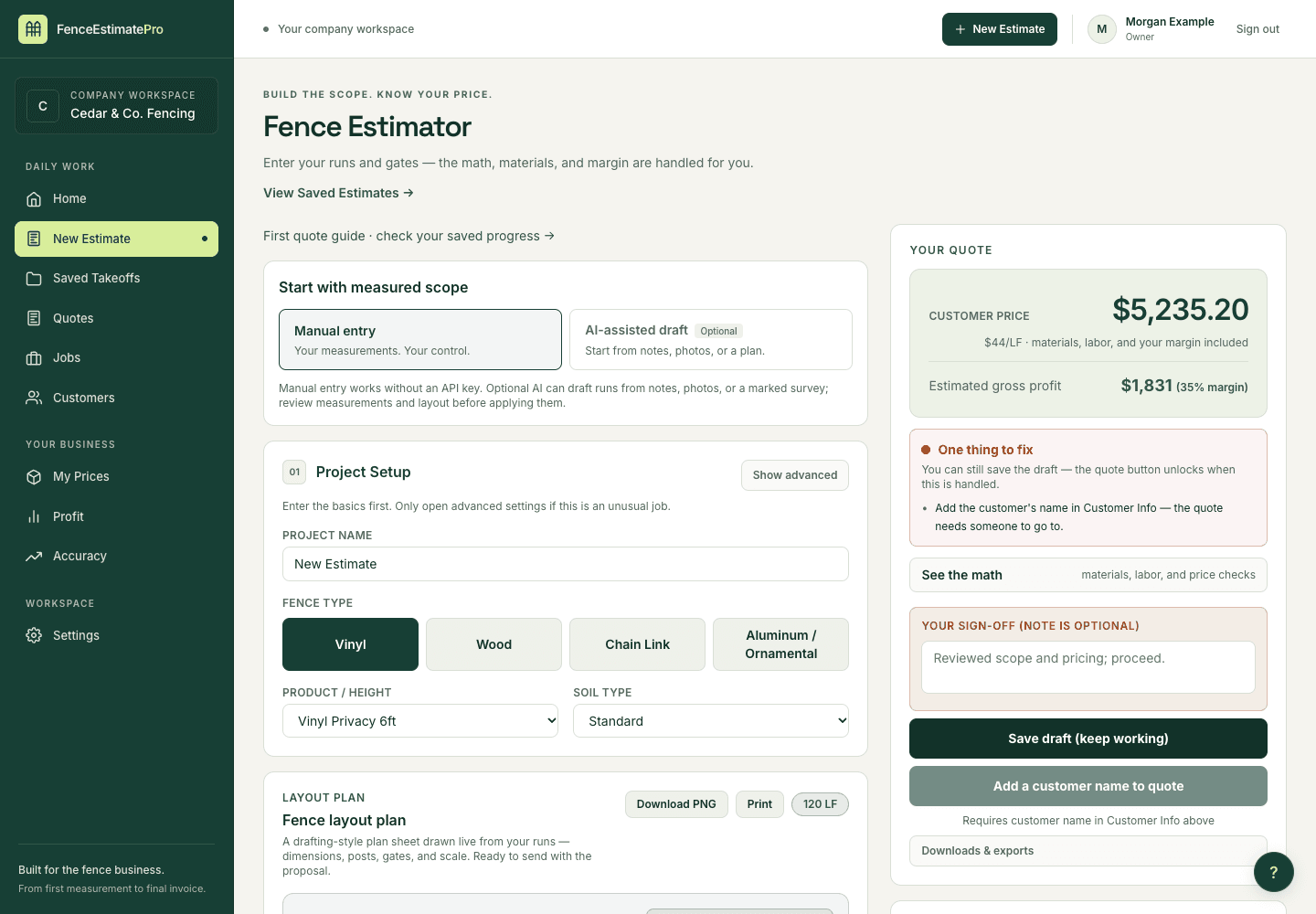The width and height of the screenshot is (1316, 914).
Task: Open the View Saved Estimates link
Action: (x=338, y=193)
